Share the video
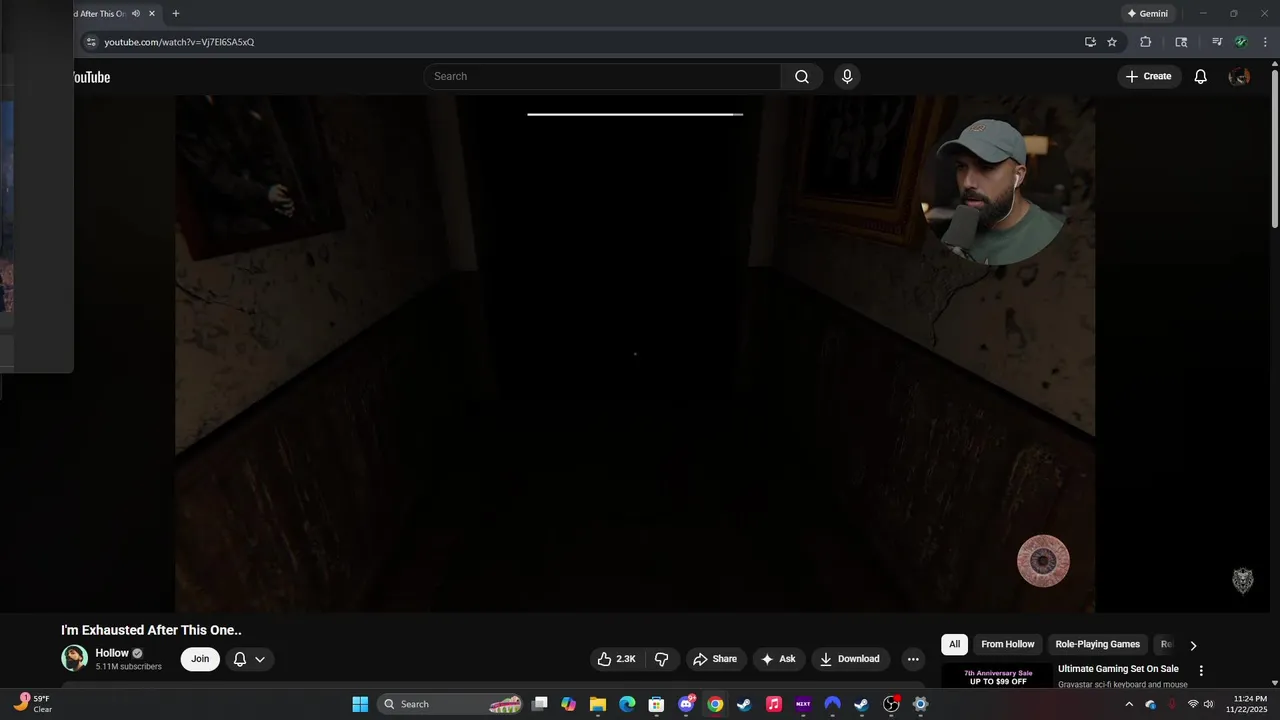This screenshot has width=1280, height=720. coord(715,659)
